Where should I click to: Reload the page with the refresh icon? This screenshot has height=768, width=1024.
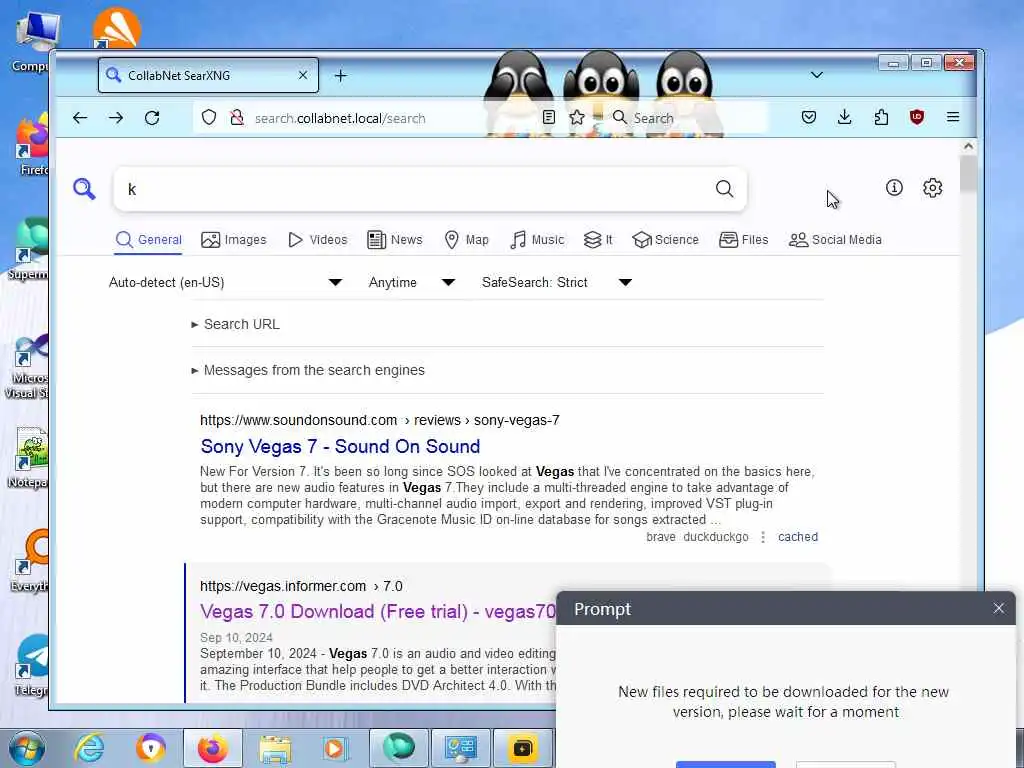tap(152, 118)
